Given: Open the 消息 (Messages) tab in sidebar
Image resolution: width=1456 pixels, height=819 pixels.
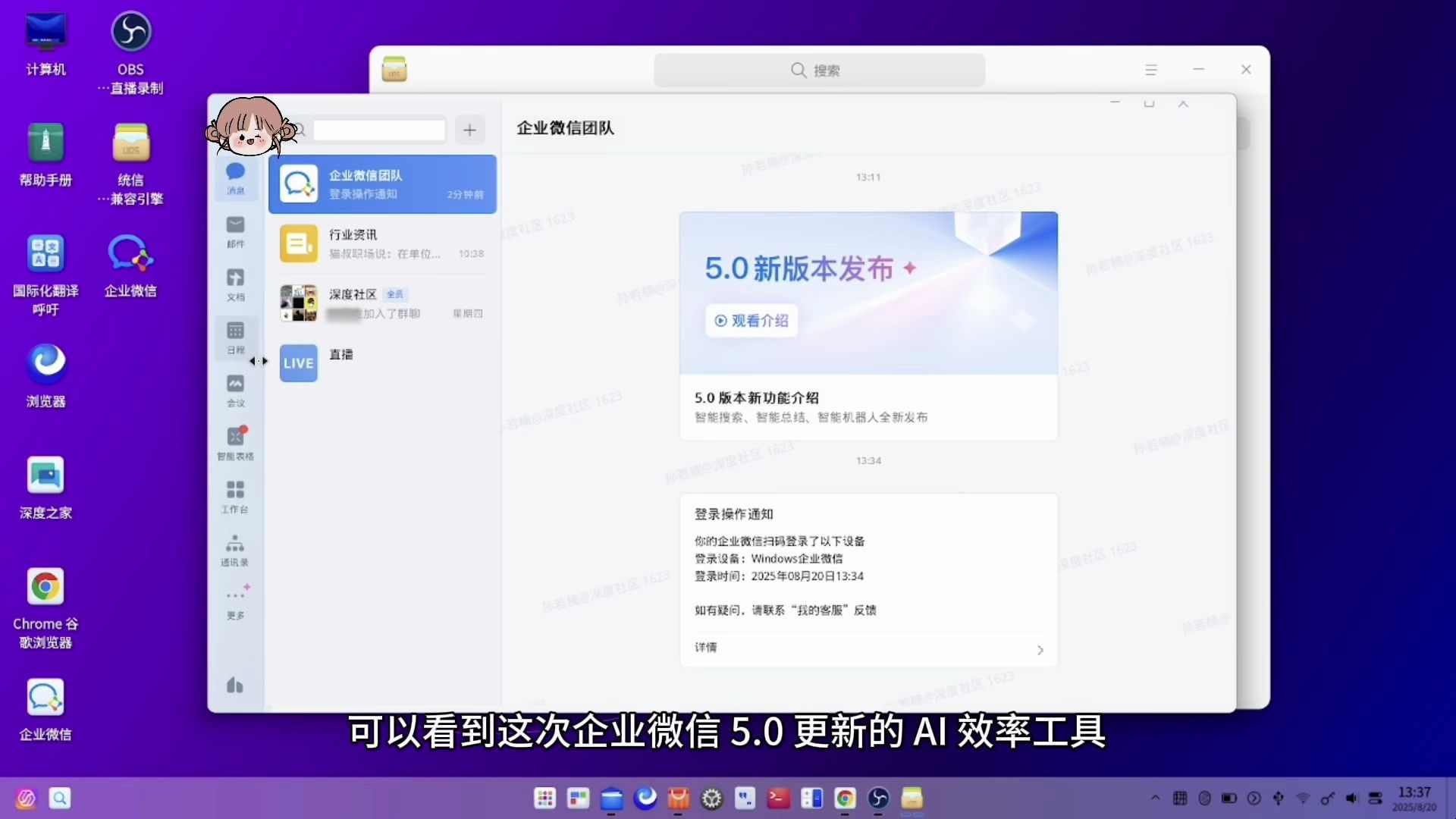Looking at the screenshot, I should [236, 179].
